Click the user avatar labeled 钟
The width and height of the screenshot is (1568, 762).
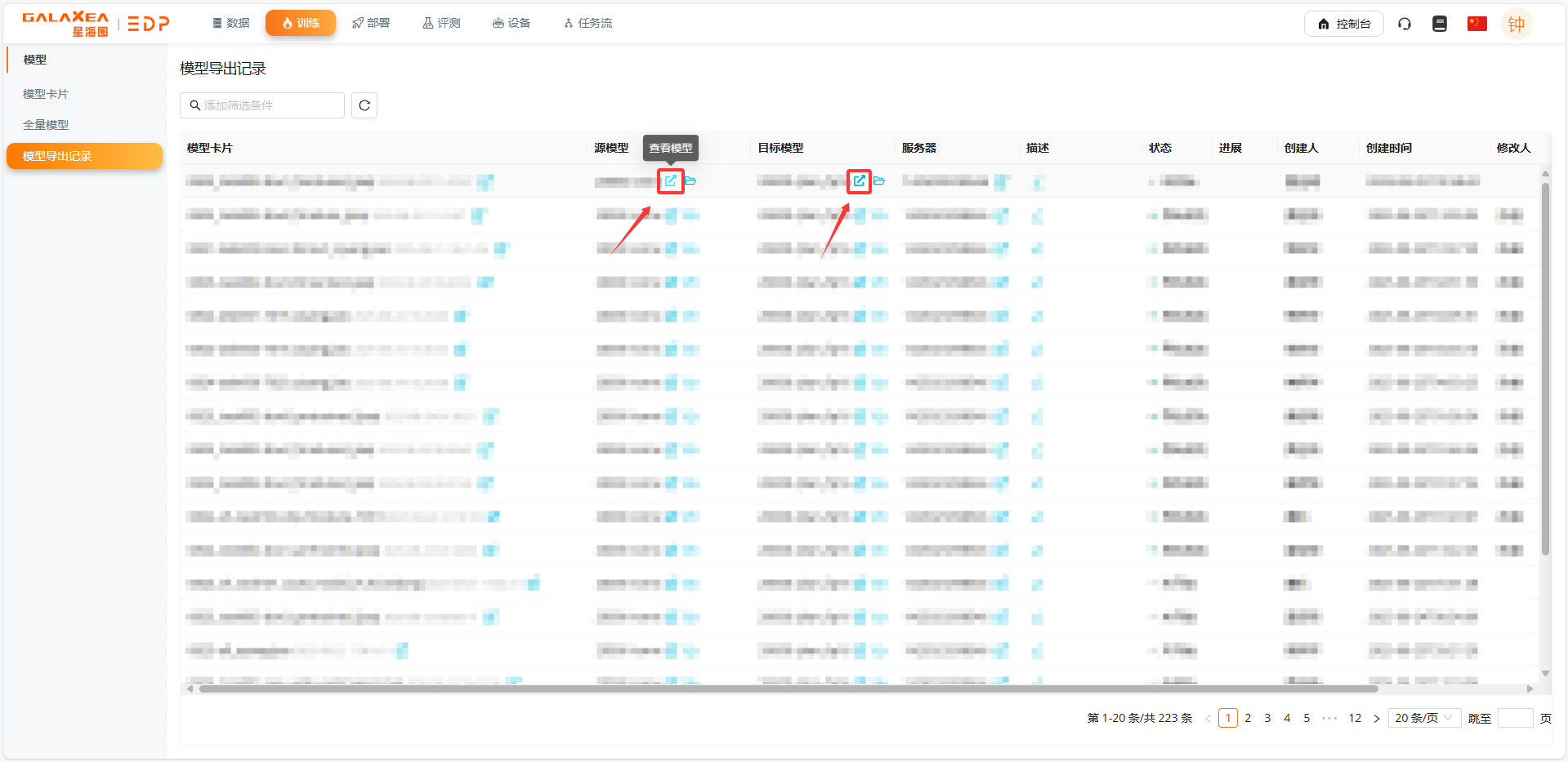tap(1516, 25)
